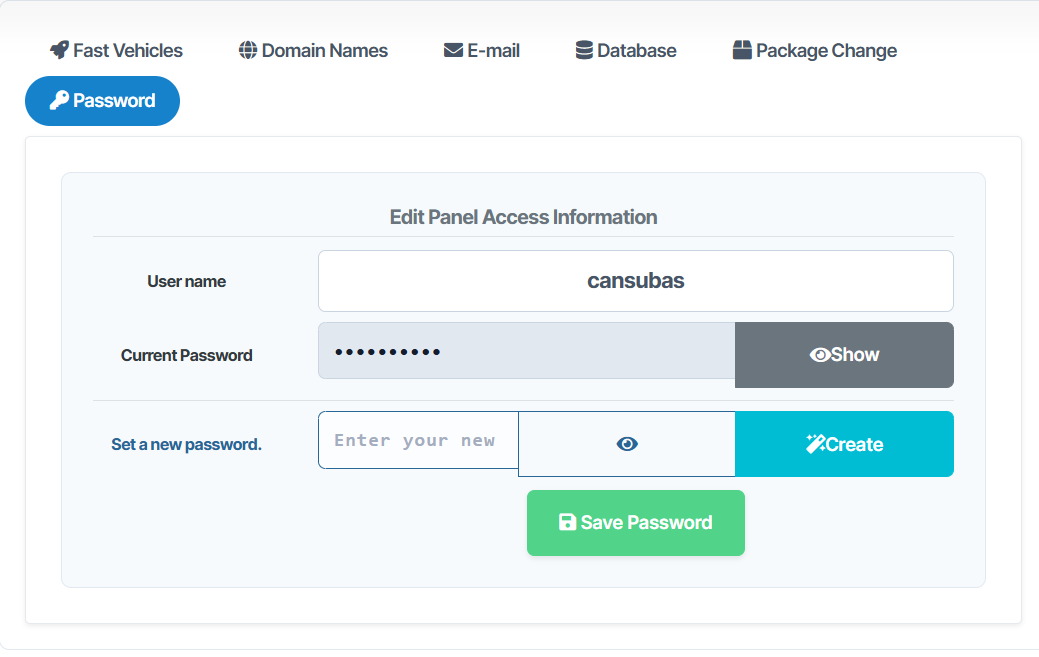The image size is (1039, 657).
Task: Click the globe icon next to Domain Names
Action: tap(248, 50)
